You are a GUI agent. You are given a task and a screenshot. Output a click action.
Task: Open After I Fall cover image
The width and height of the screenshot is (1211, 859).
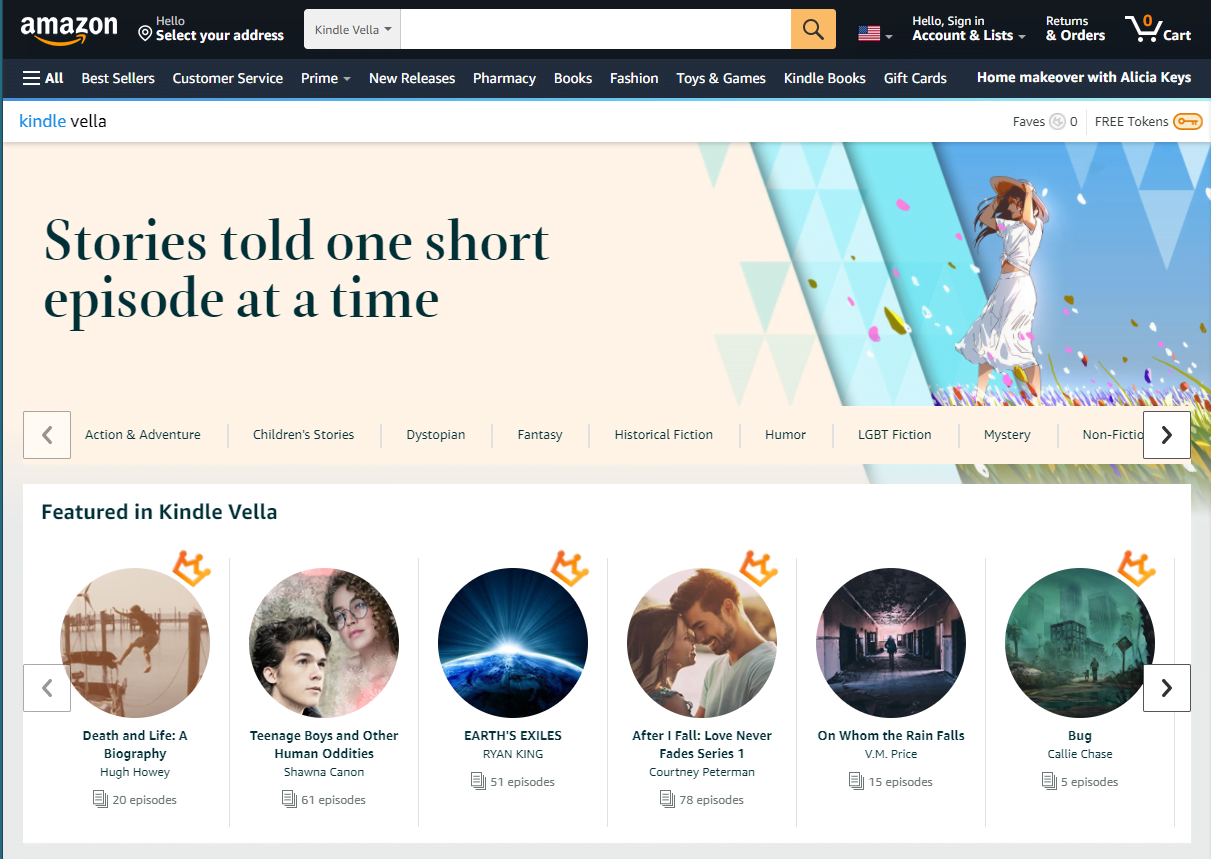coord(702,643)
